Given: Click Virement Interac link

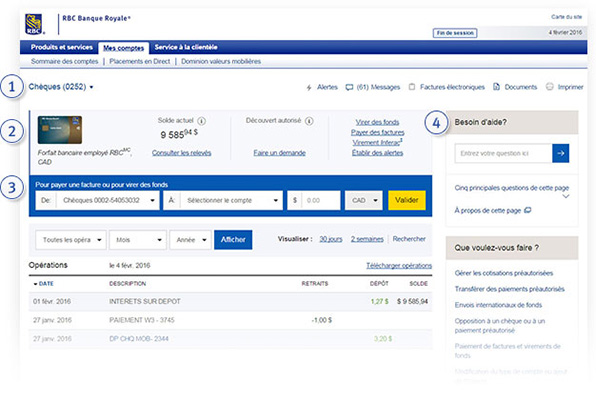Looking at the screenshot, I should [377, 143].
